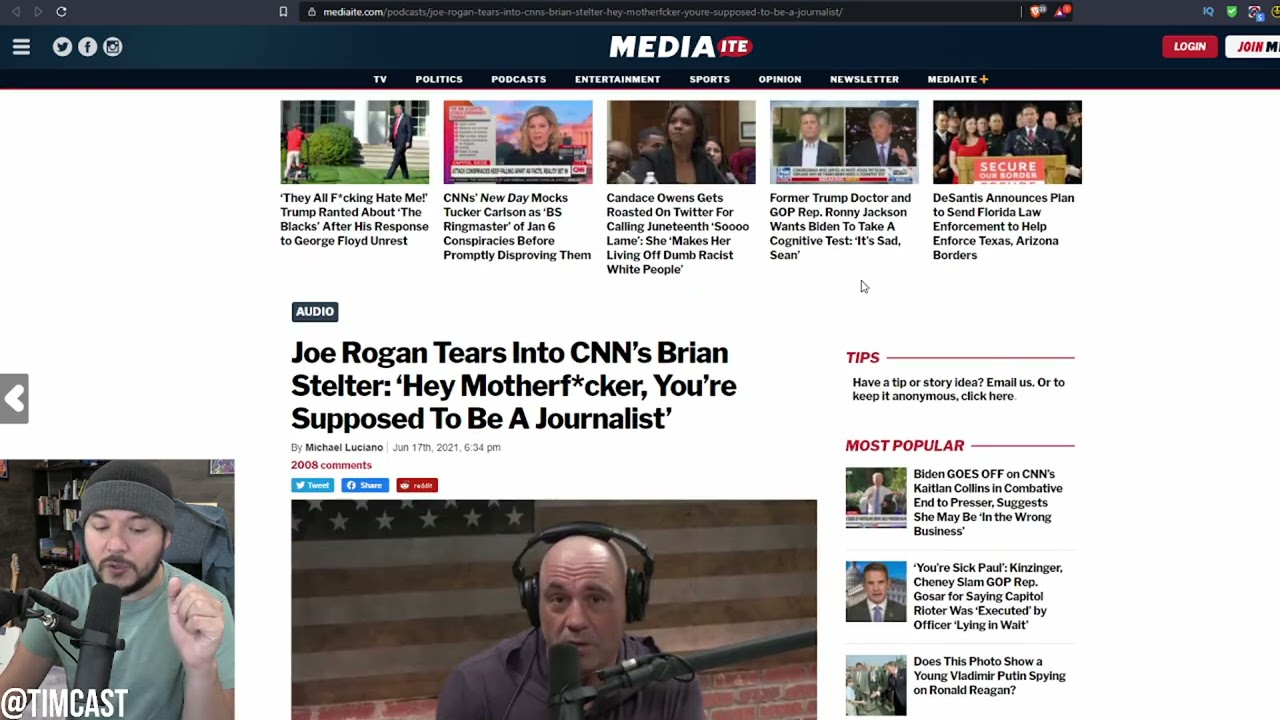Click the MOST POPULAR section heading

click(x=905, y=446)
